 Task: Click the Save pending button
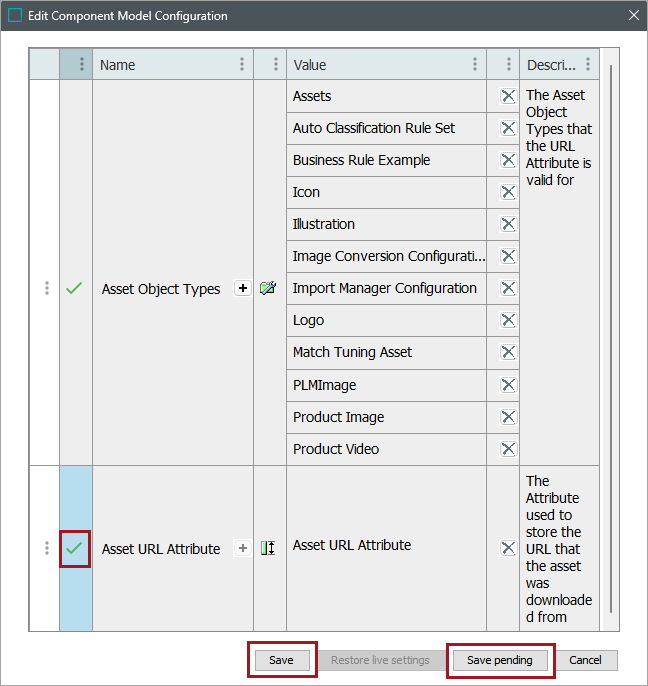coord(500,660)
